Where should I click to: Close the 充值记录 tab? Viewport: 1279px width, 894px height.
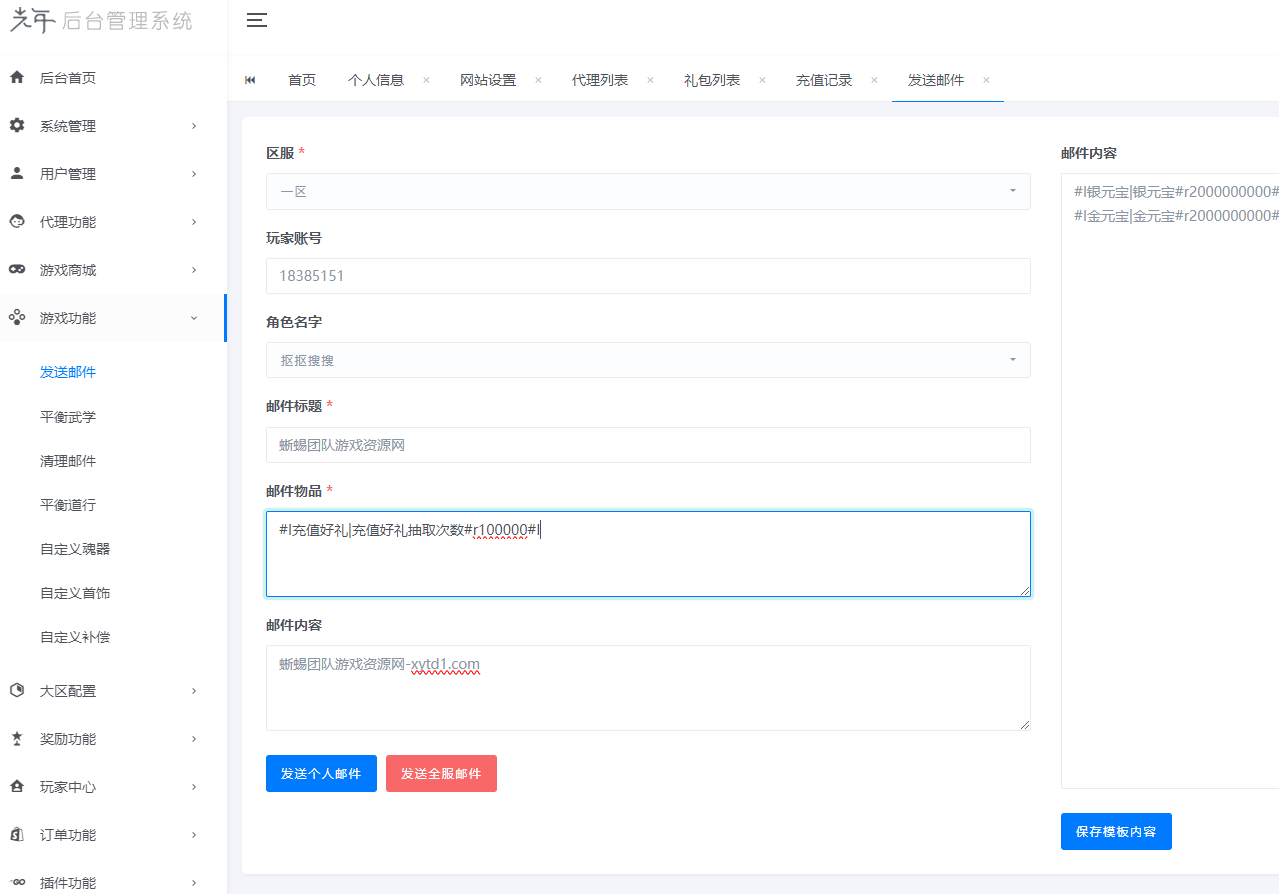coord(874,80)
